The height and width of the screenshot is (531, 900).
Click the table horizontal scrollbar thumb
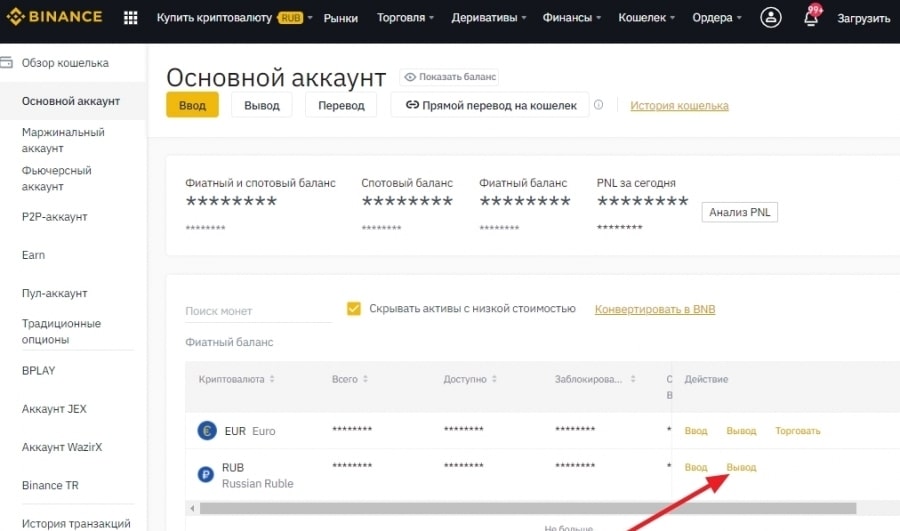(x=528, y=508)
